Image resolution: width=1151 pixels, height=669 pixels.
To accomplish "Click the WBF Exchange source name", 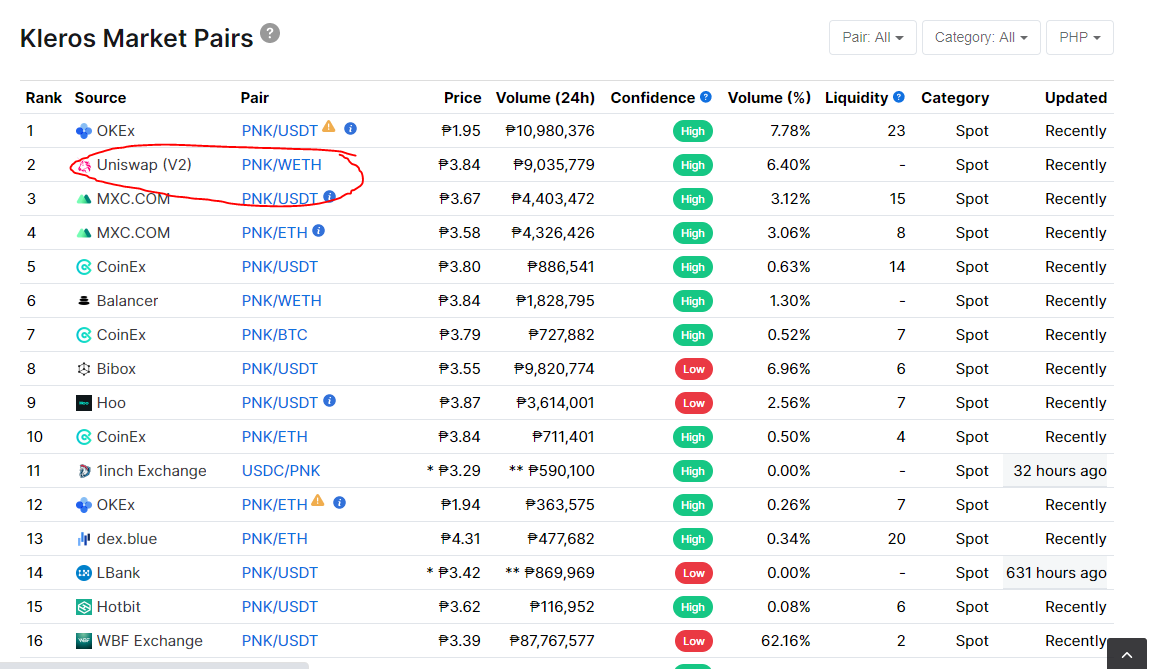I will (150, 641).
